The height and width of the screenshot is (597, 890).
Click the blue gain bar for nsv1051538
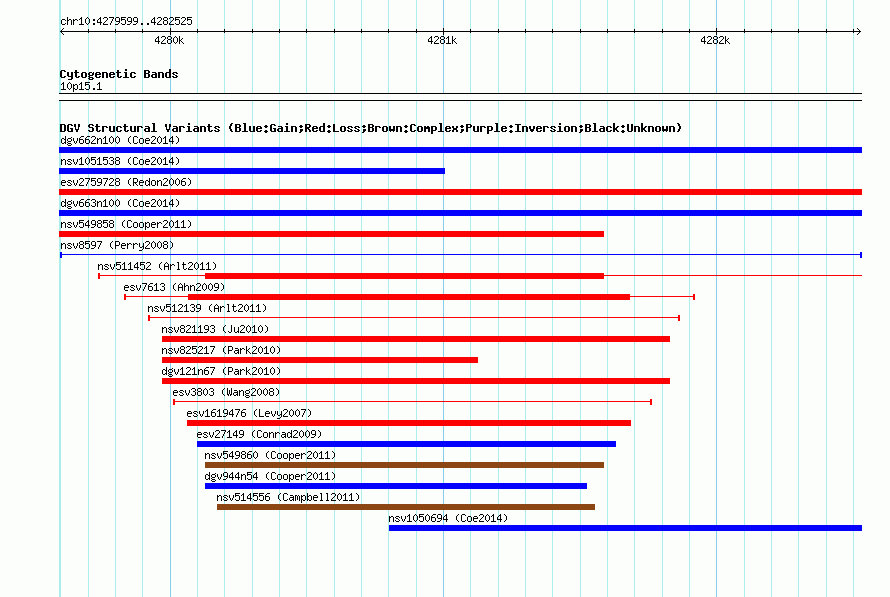coord(252,171)
